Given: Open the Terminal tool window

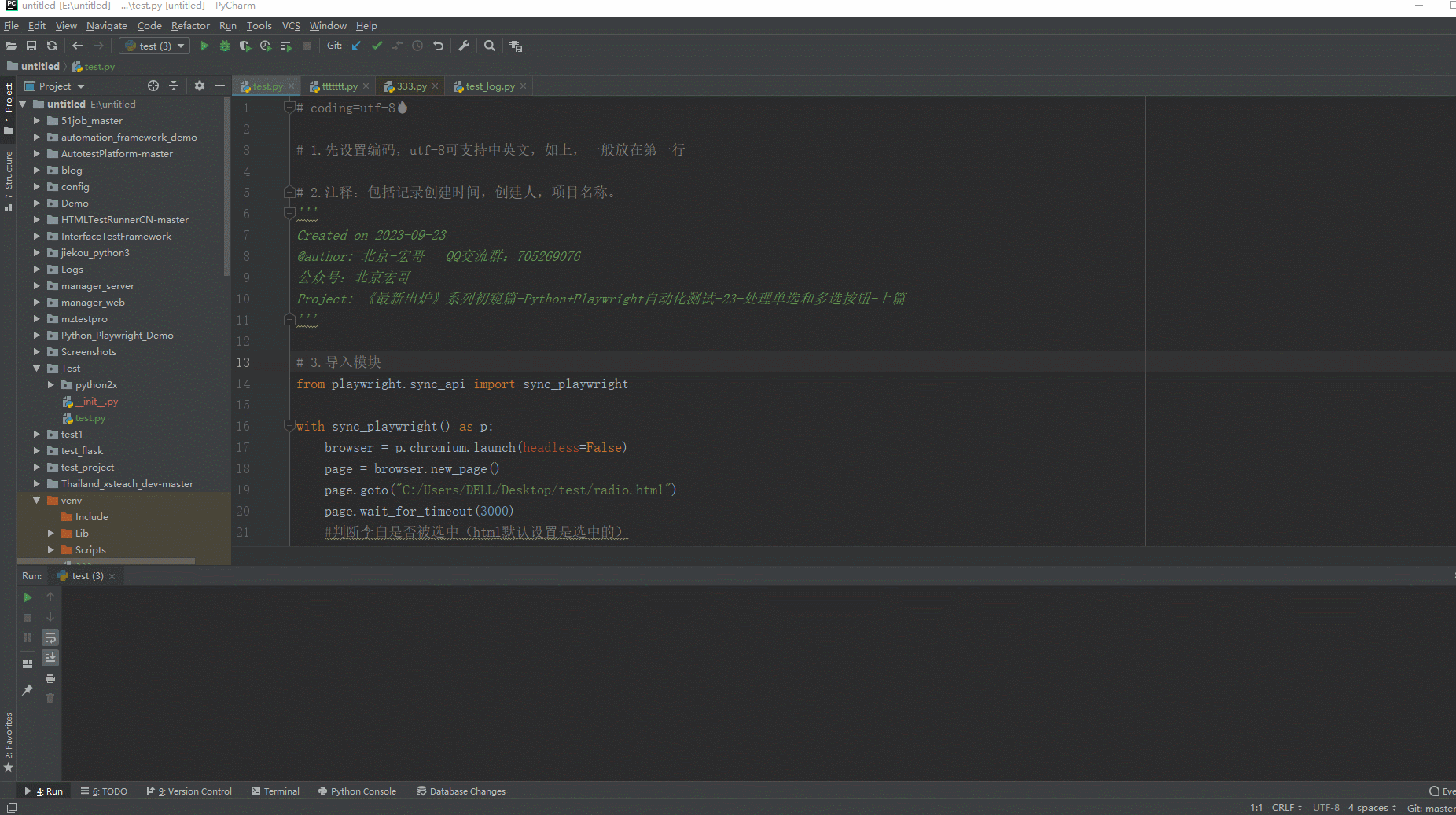Looking at the screenshot, I should tap(275, 791).
